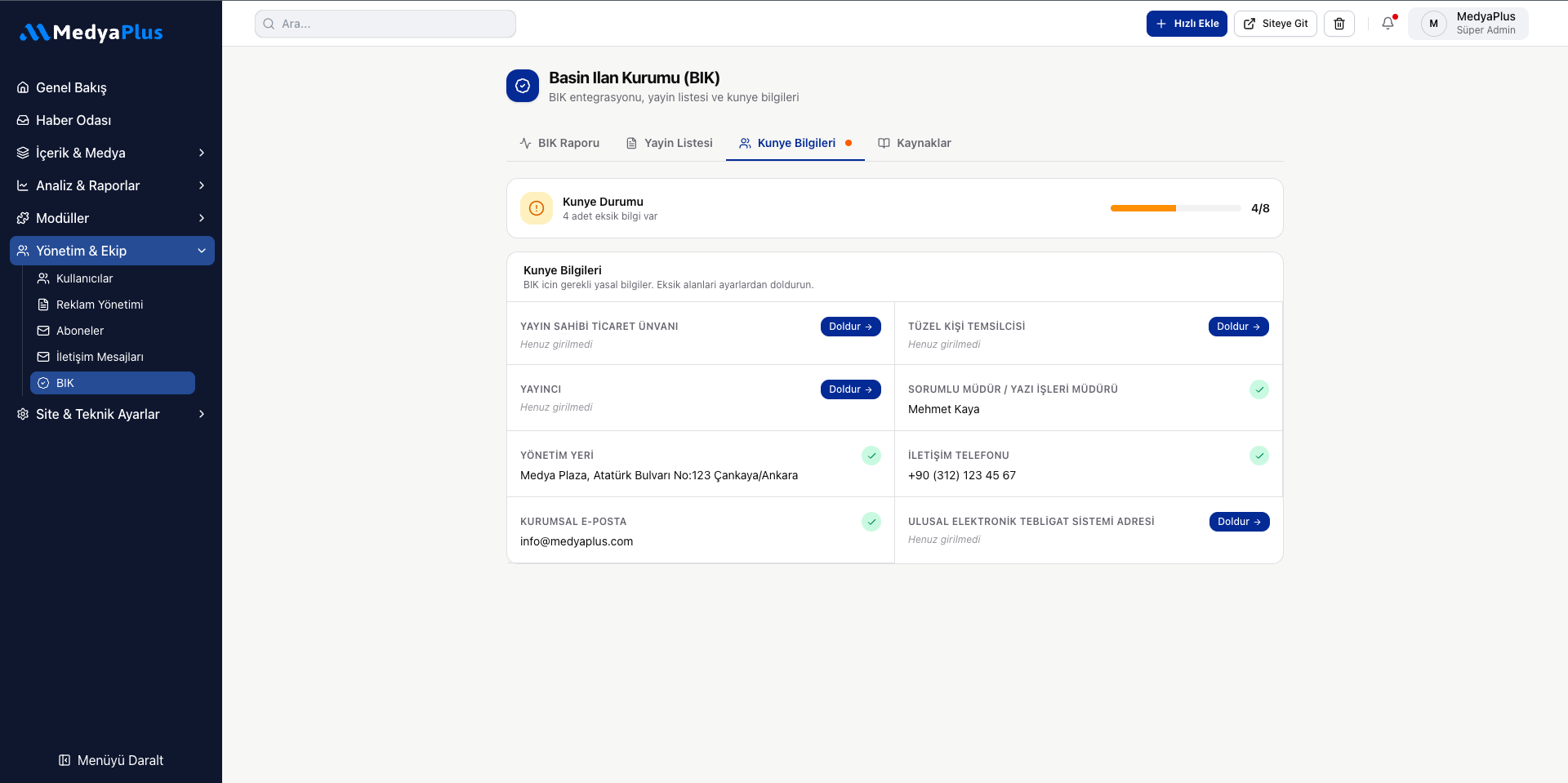
Task: Click the user avatar M icon
Action: 1433,24
